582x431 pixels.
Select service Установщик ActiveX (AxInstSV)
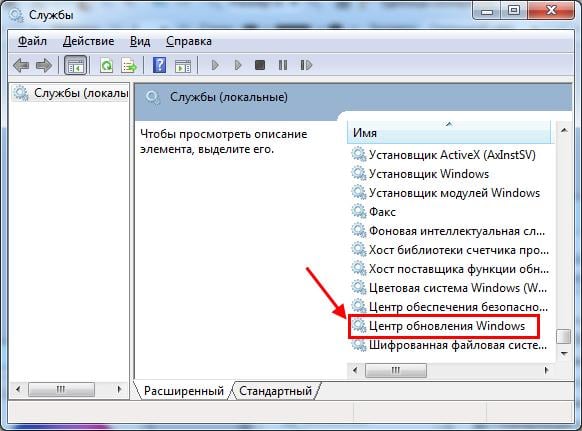click(452, 154)
